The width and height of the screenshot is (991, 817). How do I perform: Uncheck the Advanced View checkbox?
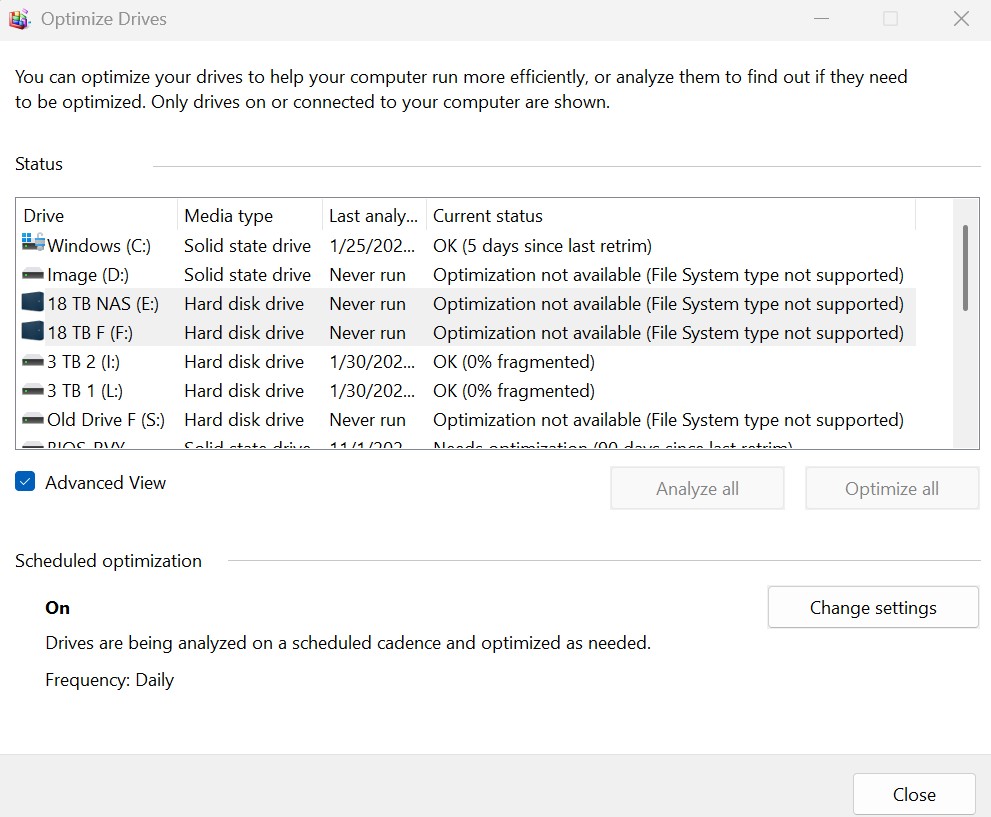[x=26, y=482]
